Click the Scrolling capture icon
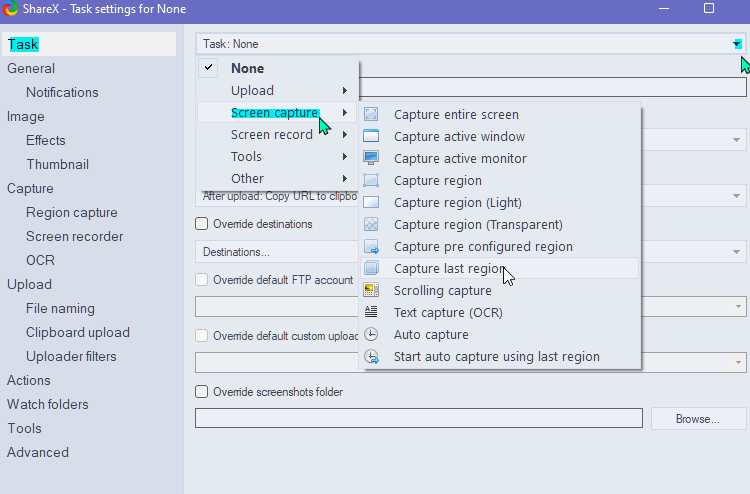Viewport: 750px width, 494px height. pyautogui.click(x=371, y=290)
